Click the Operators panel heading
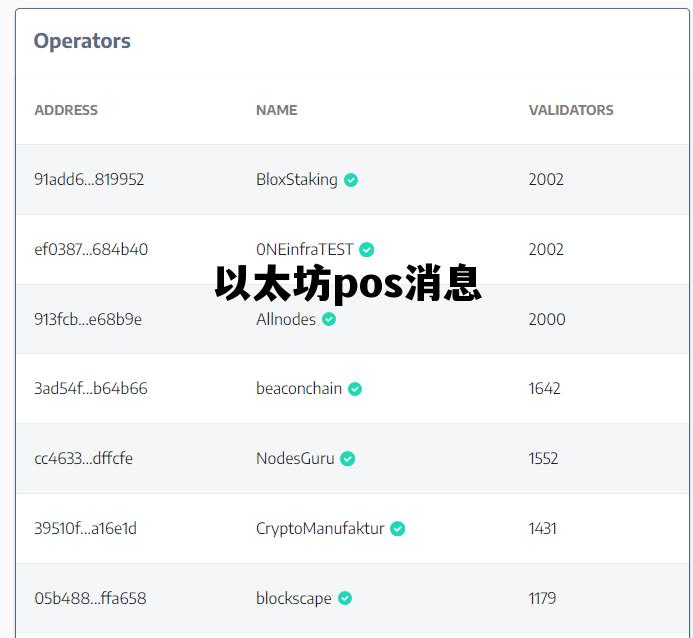 [x=82, y=41]
